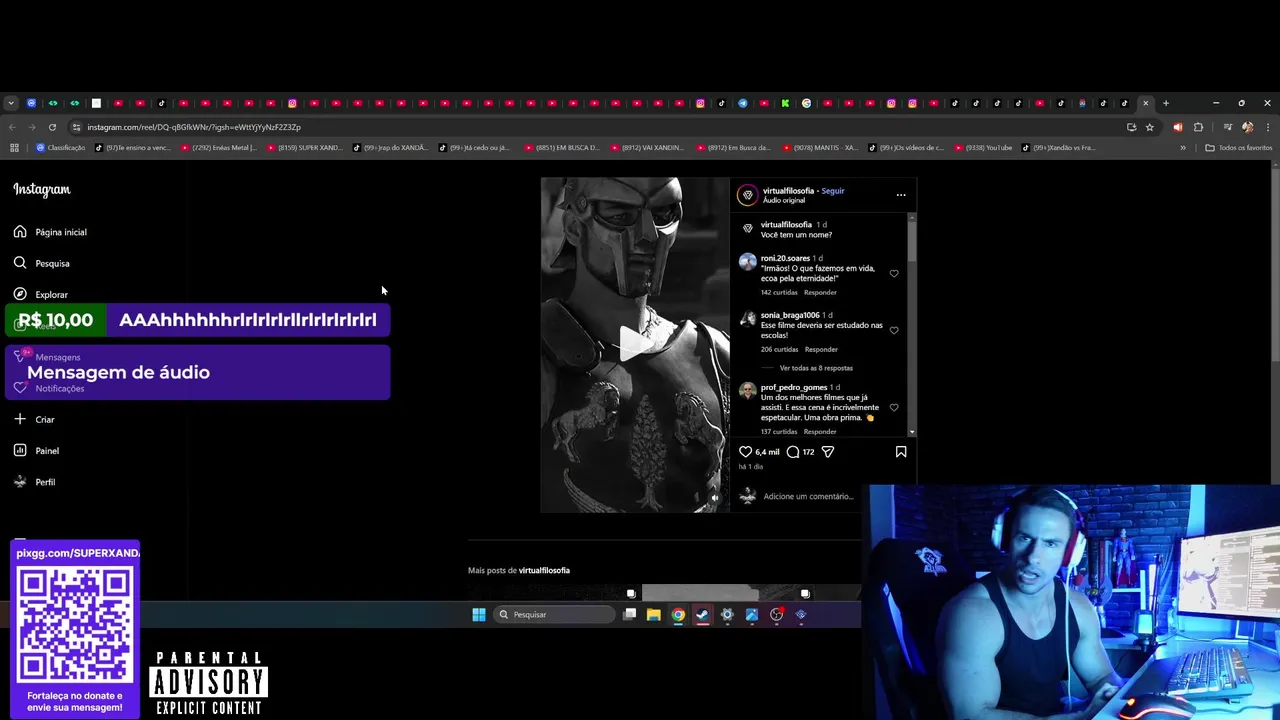View likes on sonia_braga1006 comment
Image resolution: width=1280 pixels, height=720 pixels.
tap(779, 349)
